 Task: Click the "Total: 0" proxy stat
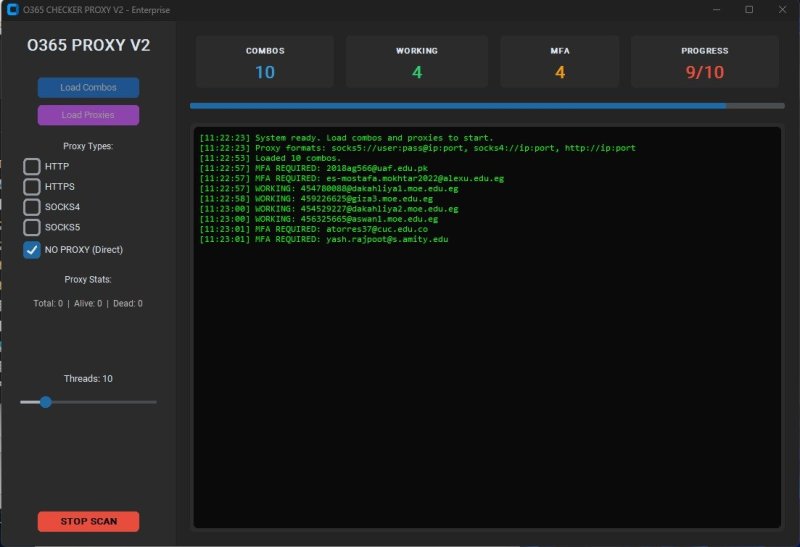48,304
